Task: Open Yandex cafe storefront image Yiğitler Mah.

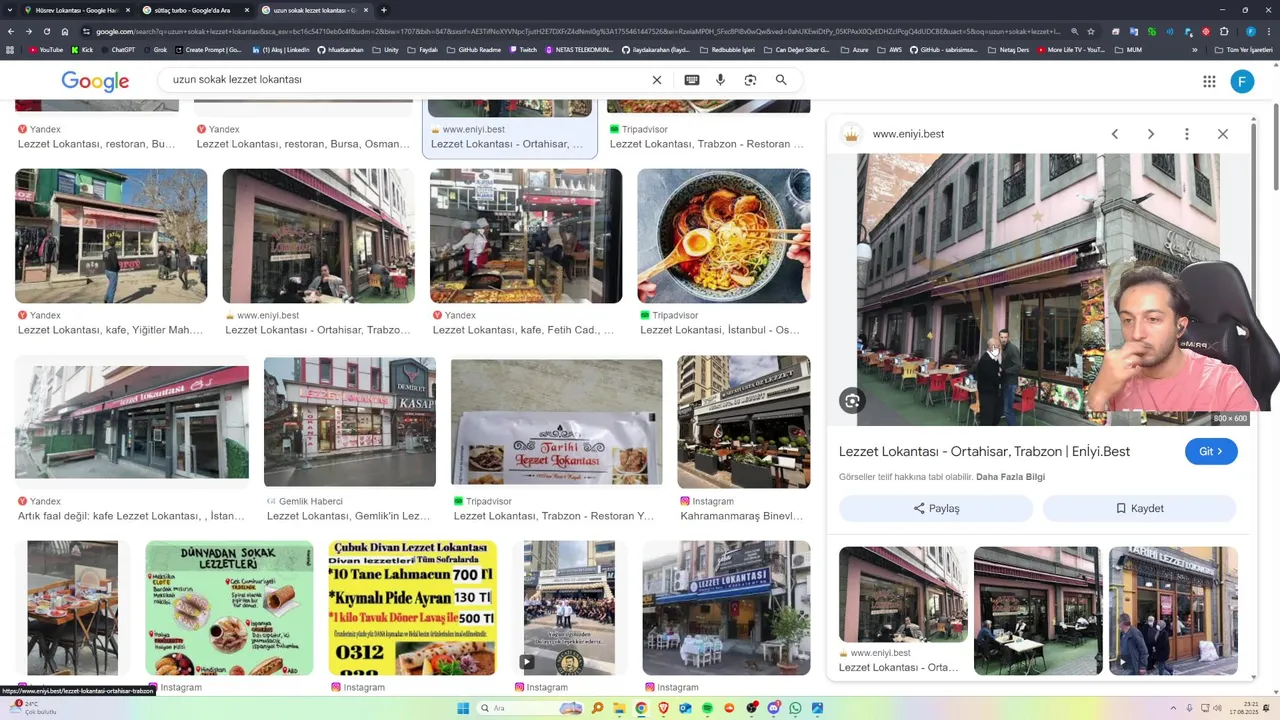Action: [x=111, y=236]
